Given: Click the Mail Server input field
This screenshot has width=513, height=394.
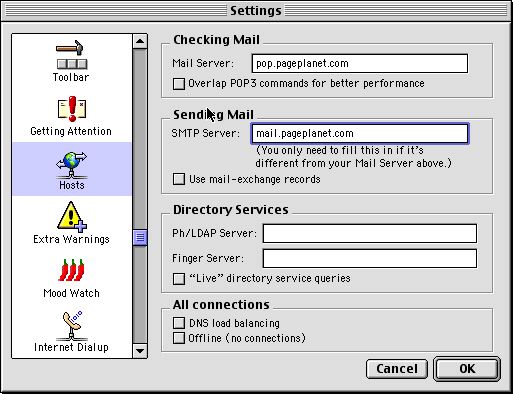Looking at the screenshot, I should pos(360,63).
